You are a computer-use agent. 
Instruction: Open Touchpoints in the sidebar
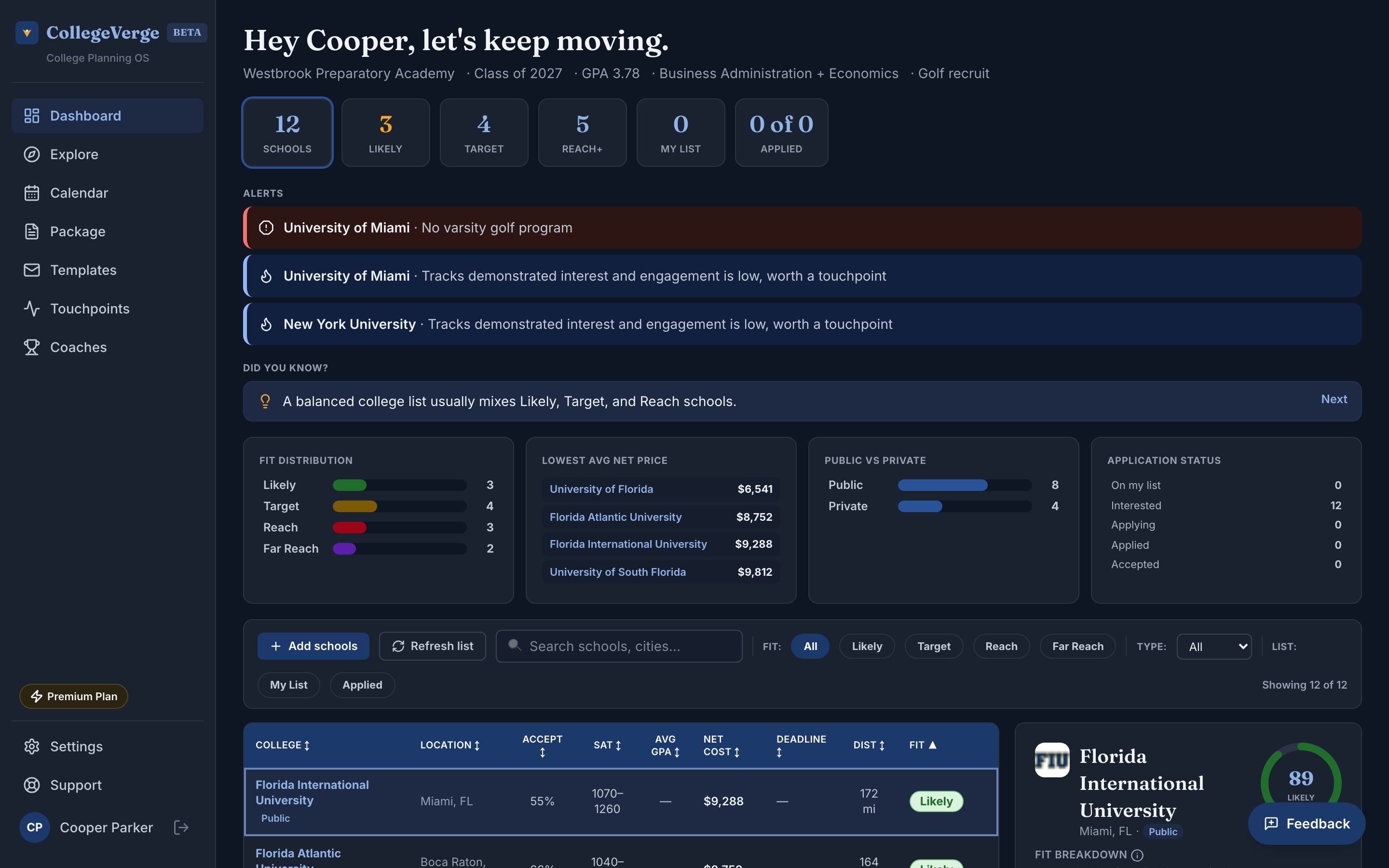(x=108, y=308)
